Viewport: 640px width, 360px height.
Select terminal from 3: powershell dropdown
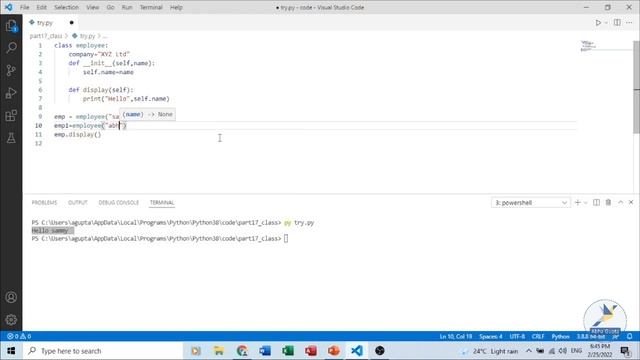click(x=530, y=202)
